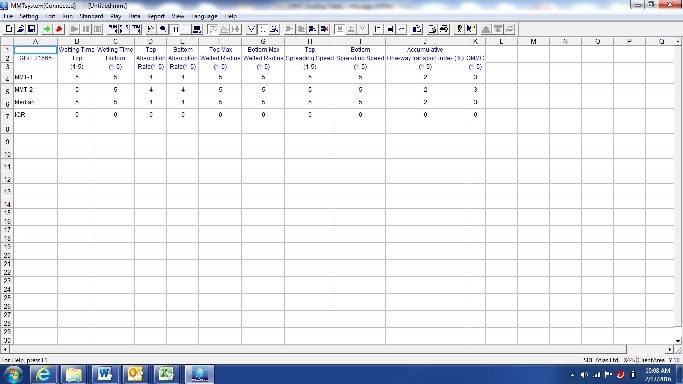Click the Open file folder icon
This screenshot has height=384, width=683.
pyautogui.click(x=20, y=29)
